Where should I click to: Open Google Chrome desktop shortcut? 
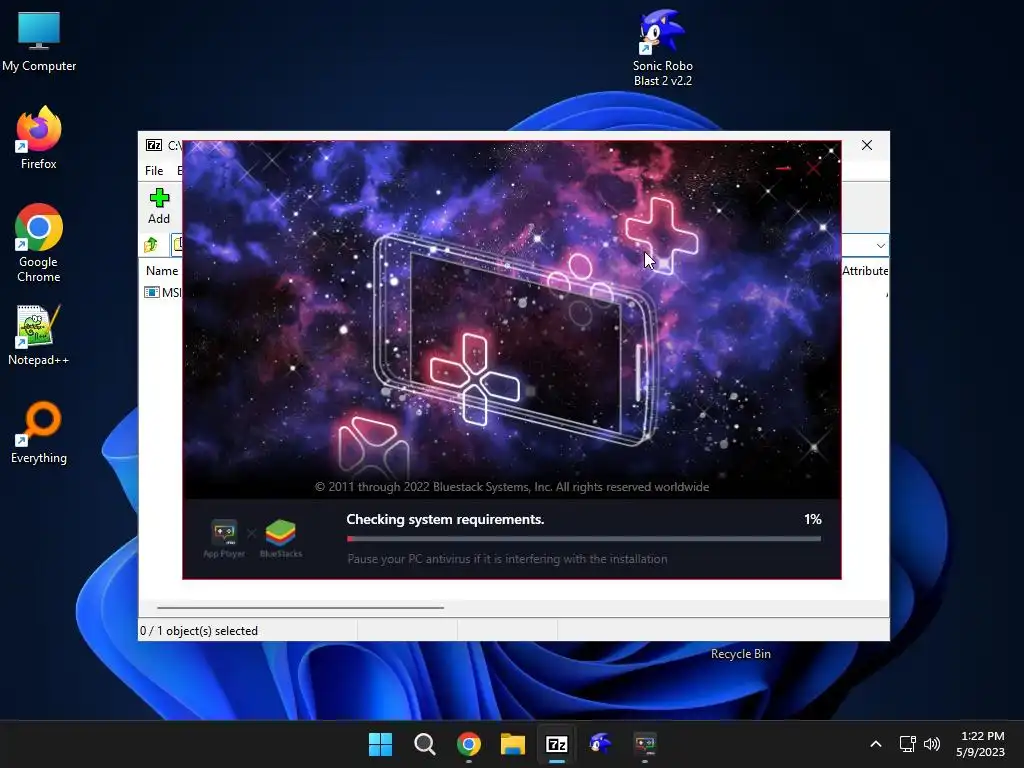click(39, 243)
